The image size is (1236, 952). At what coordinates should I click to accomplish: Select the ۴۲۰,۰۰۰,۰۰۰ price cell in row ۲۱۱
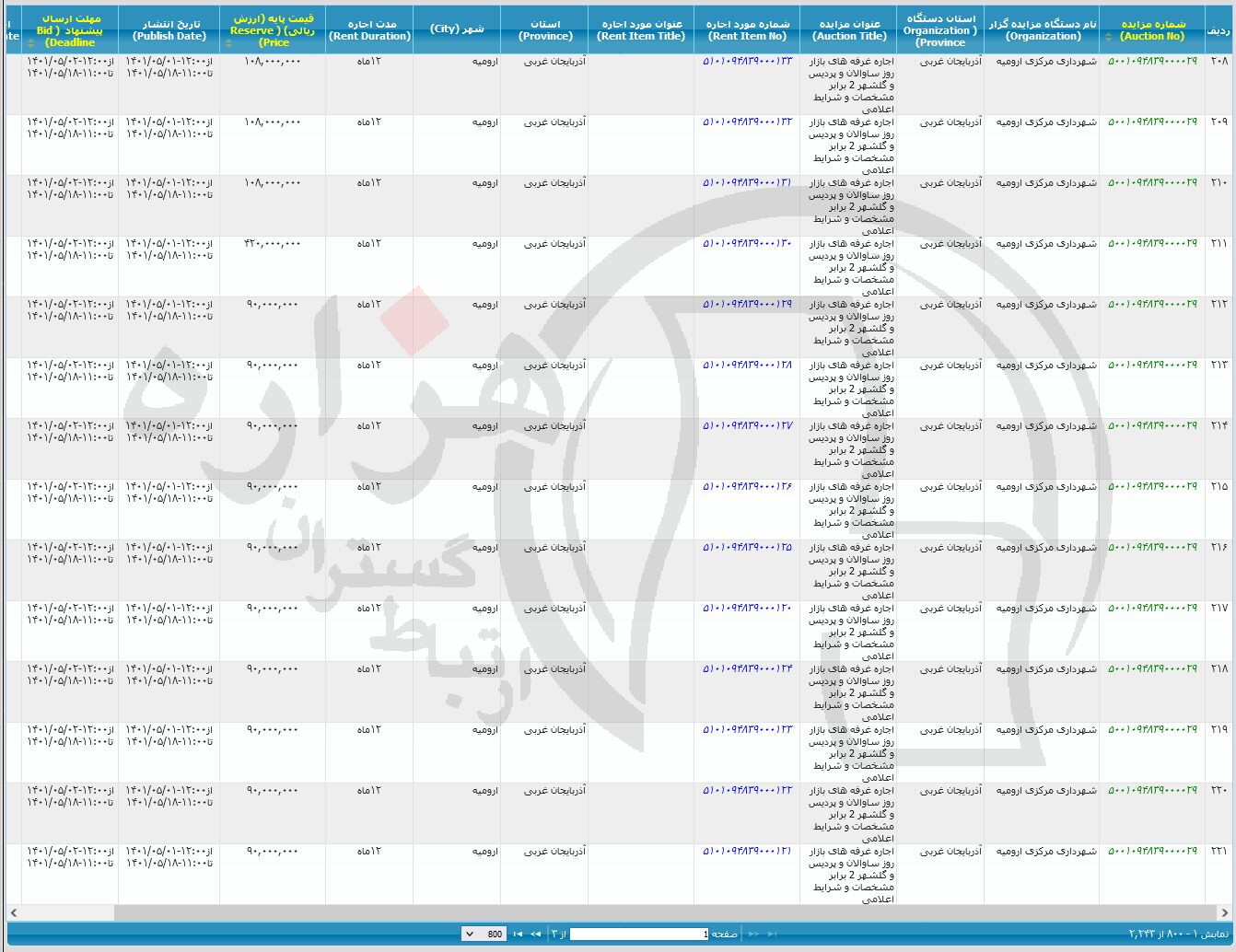tap(273, 266)
